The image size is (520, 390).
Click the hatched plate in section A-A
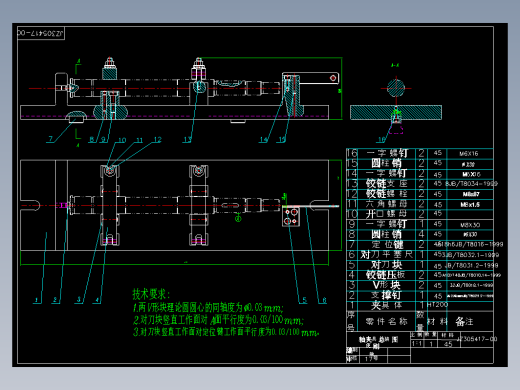(x=396, y=112)
